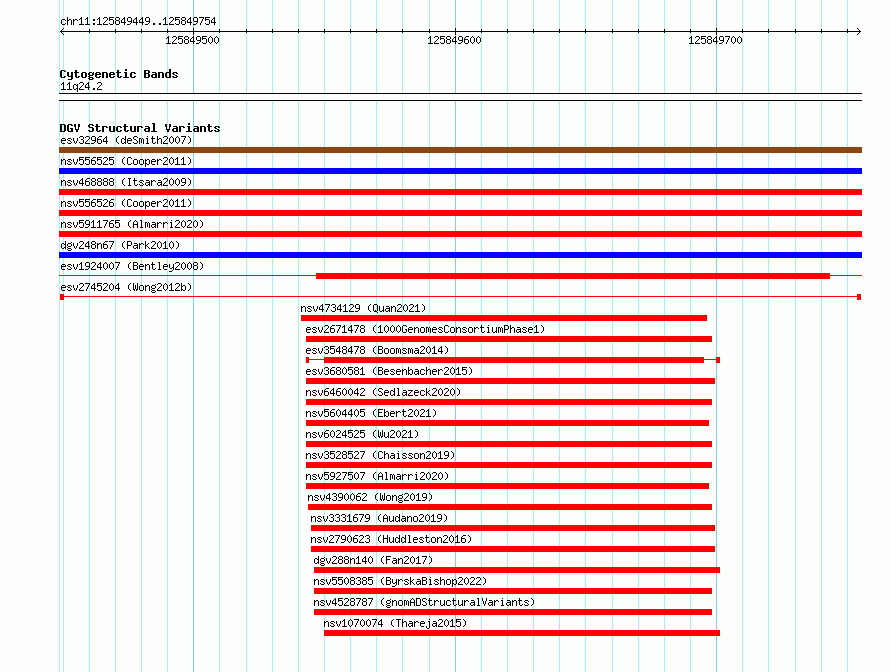Select the brown esv32964 variant bar
The width and height of the screenshot is (890, 672).
point(460,150)
